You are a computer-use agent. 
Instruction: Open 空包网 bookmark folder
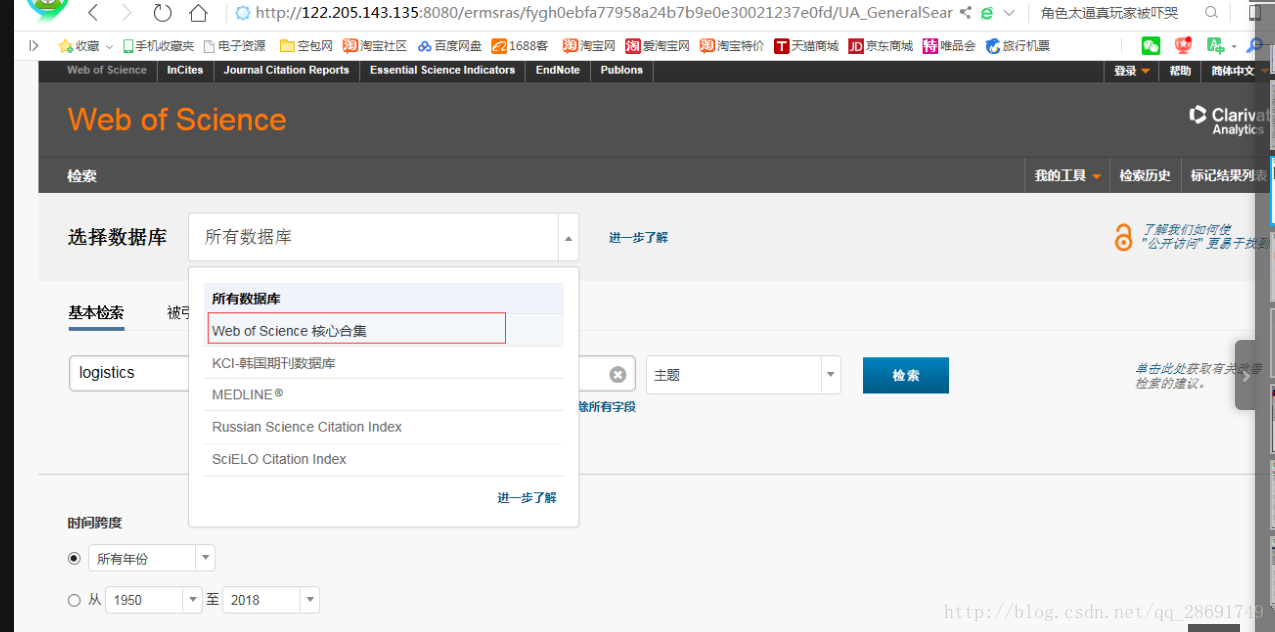point(306,46)
